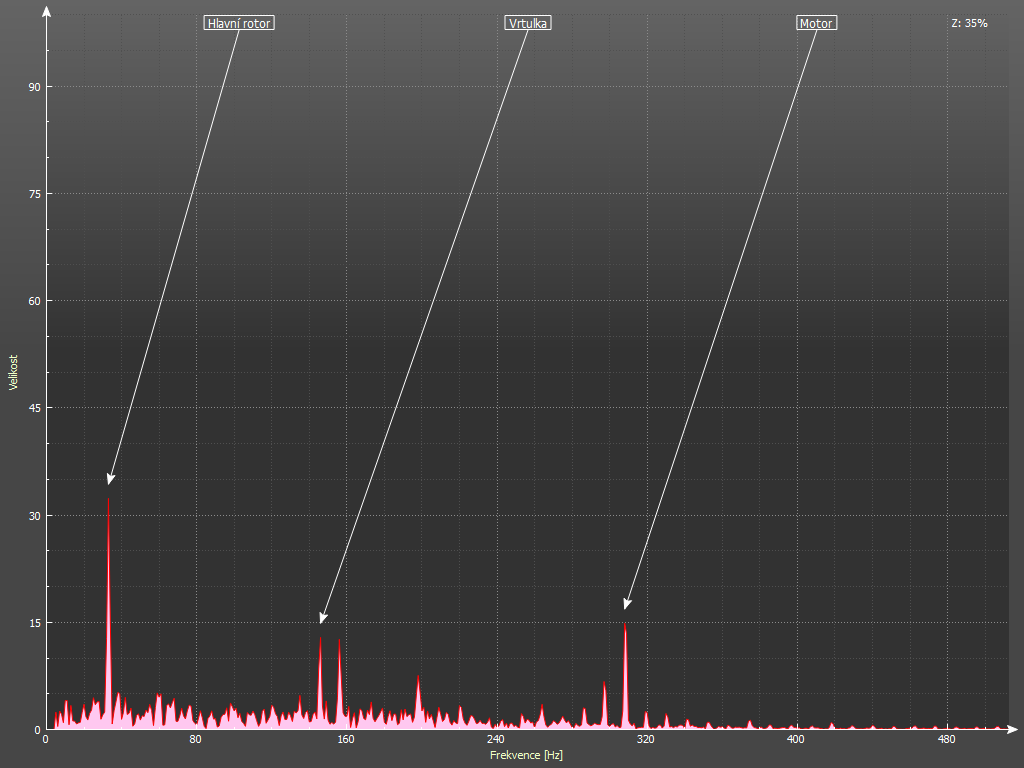Click the Motor annotation label
Screen dimensions: 1024x768
coord(816,23)
